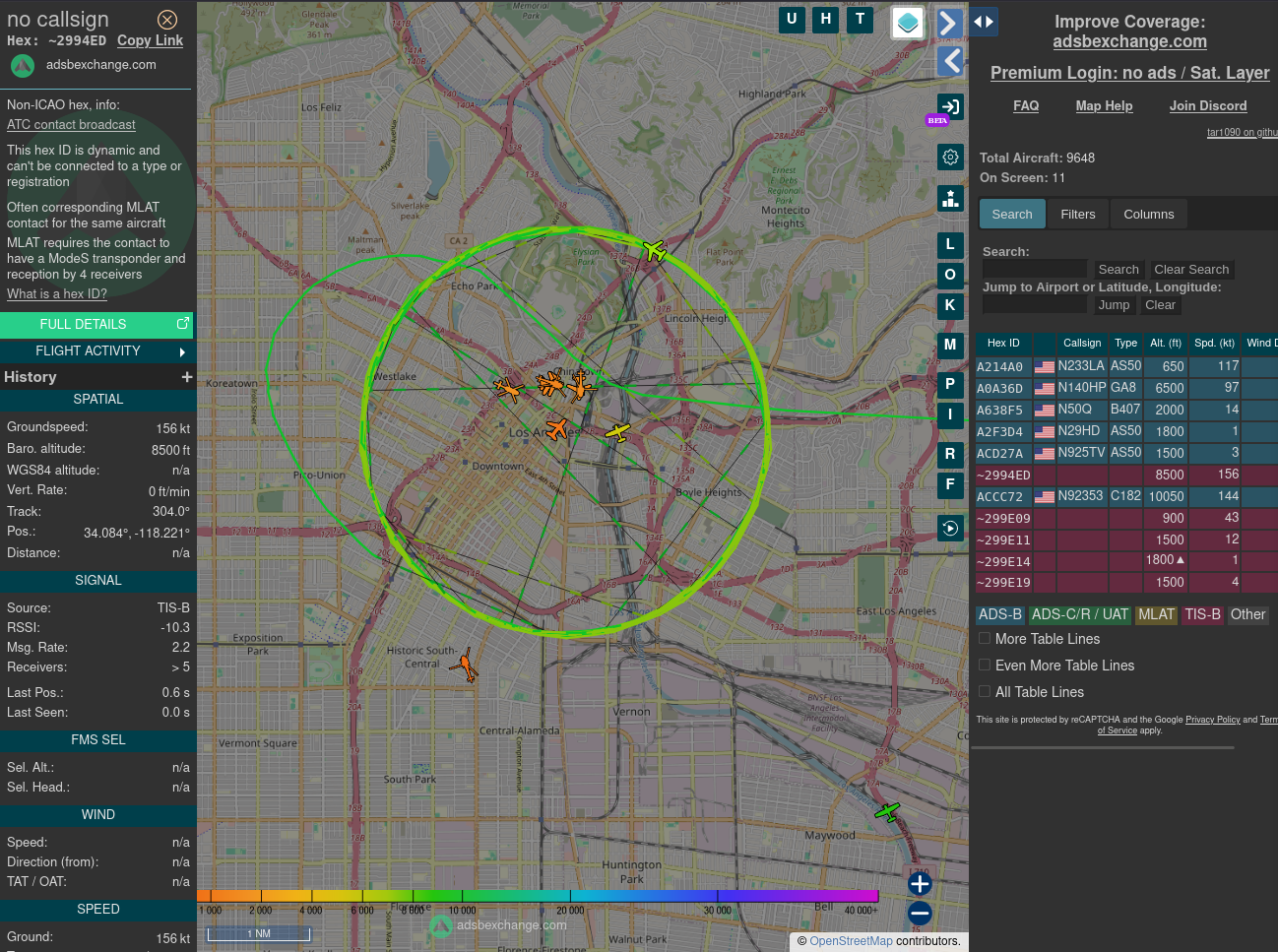Open the adsbexchange.com coverage link
The image size is (1278, 952).
point(1129,41)
